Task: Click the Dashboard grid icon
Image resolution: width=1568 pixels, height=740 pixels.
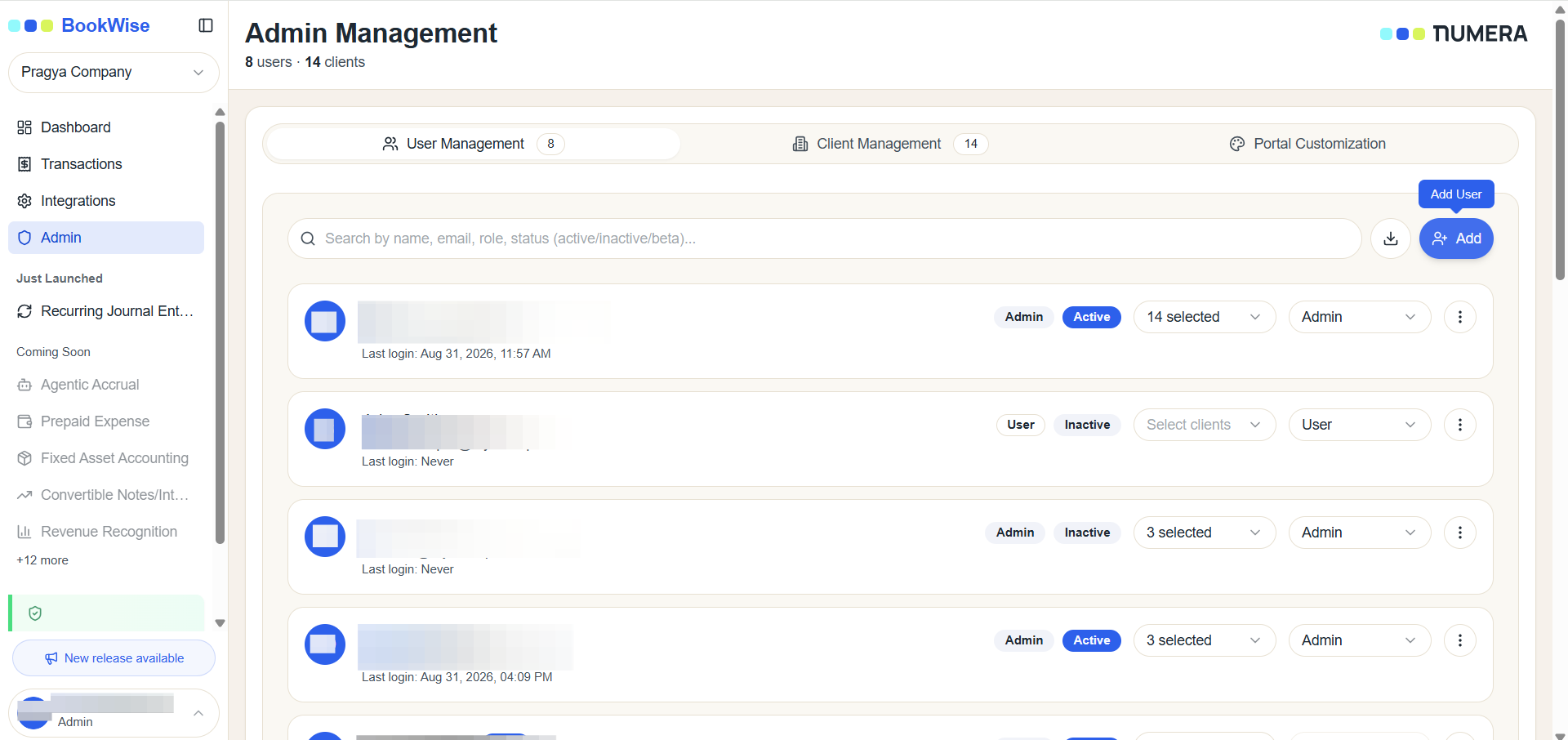Action: [x=24, y=127]
